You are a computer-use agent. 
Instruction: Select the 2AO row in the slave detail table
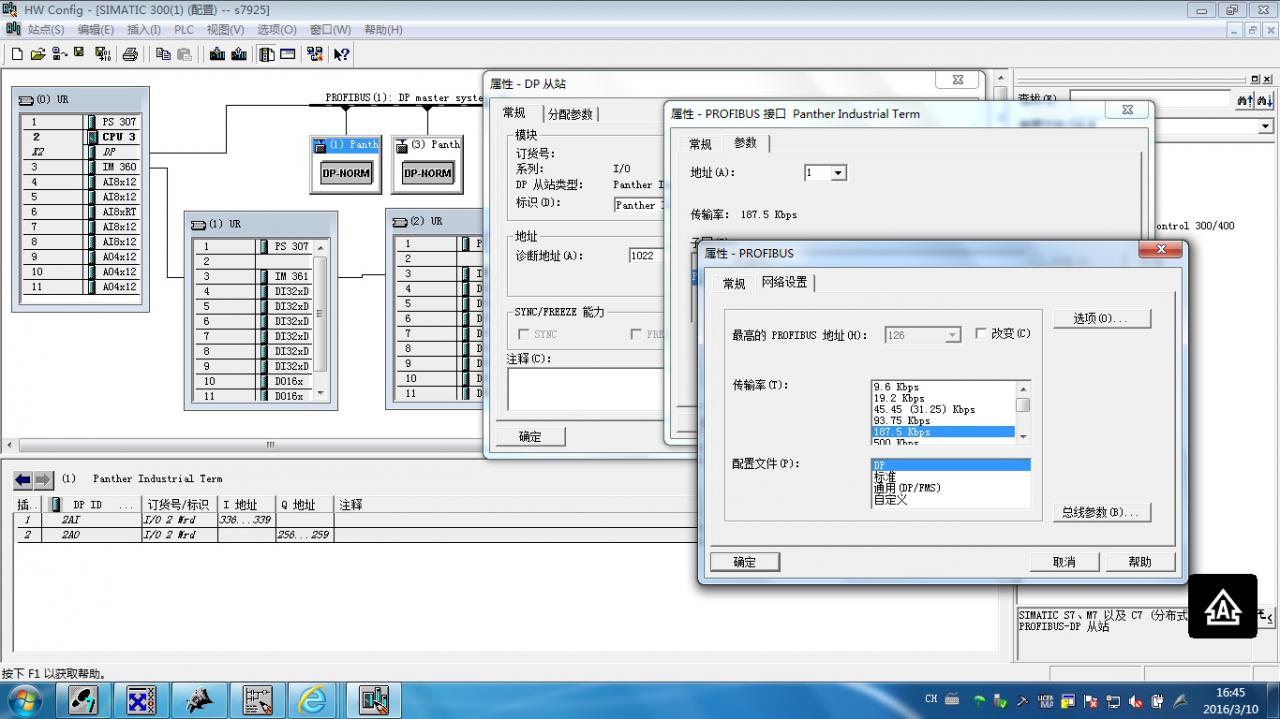point(355,535)
